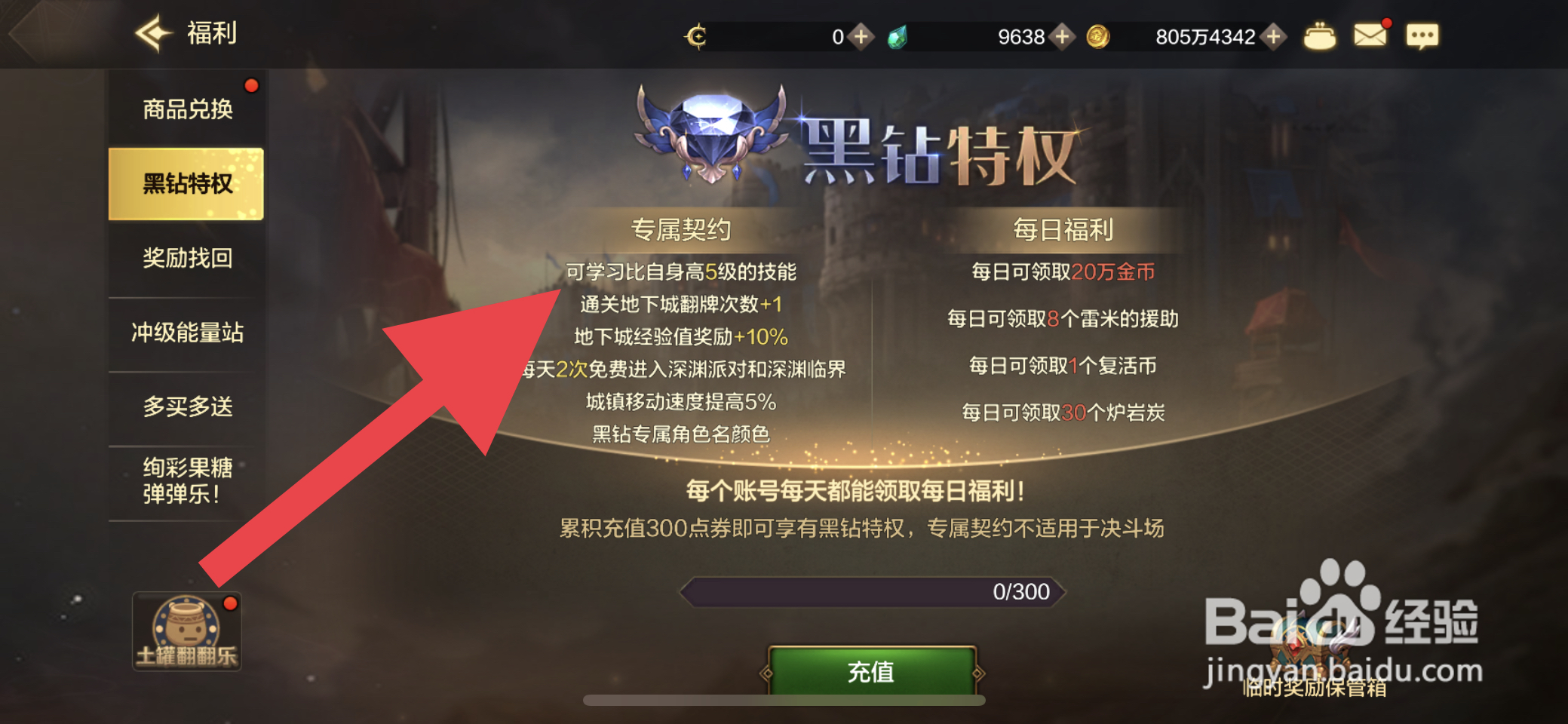Open the 多买多送 tab

coord(187,406)
